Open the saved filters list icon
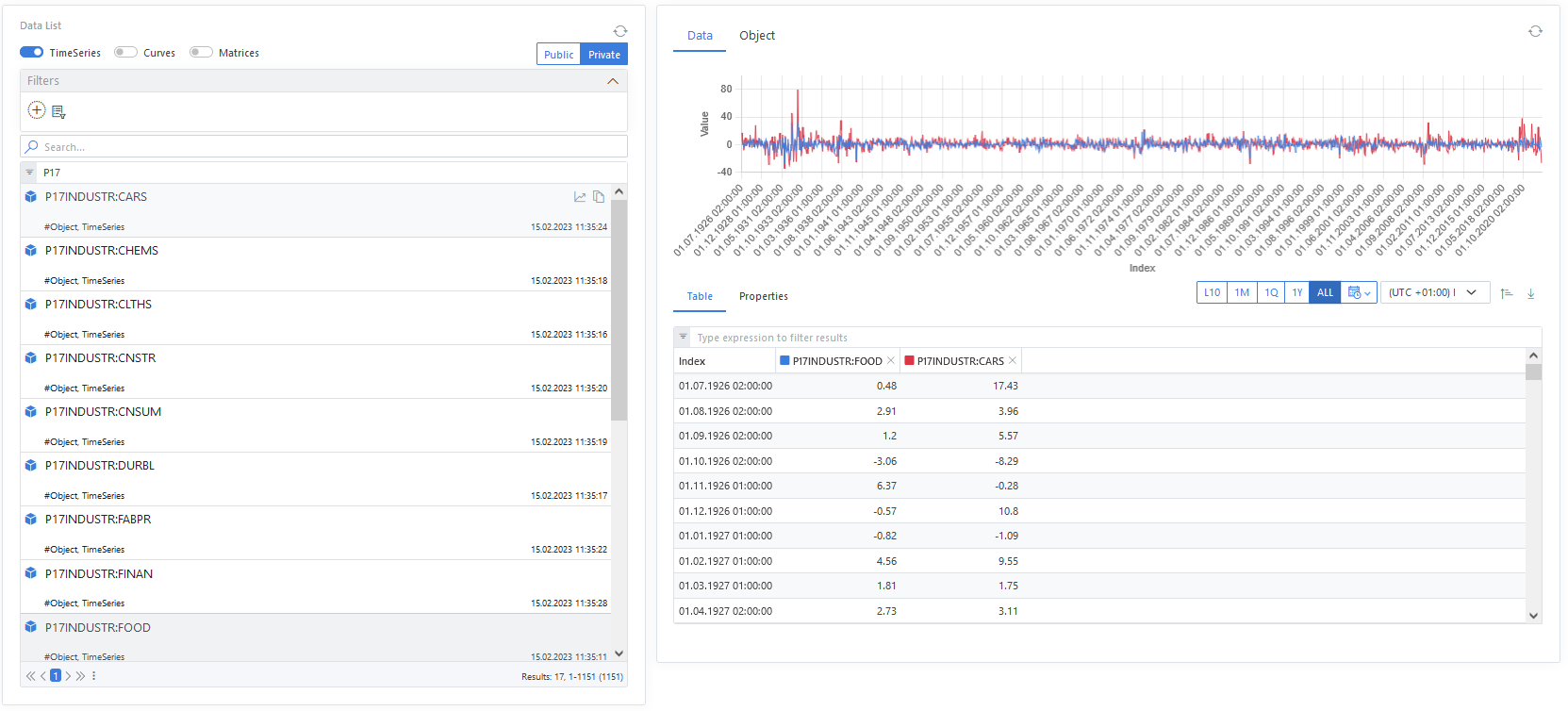1568x711 pixels. (58, 112)
